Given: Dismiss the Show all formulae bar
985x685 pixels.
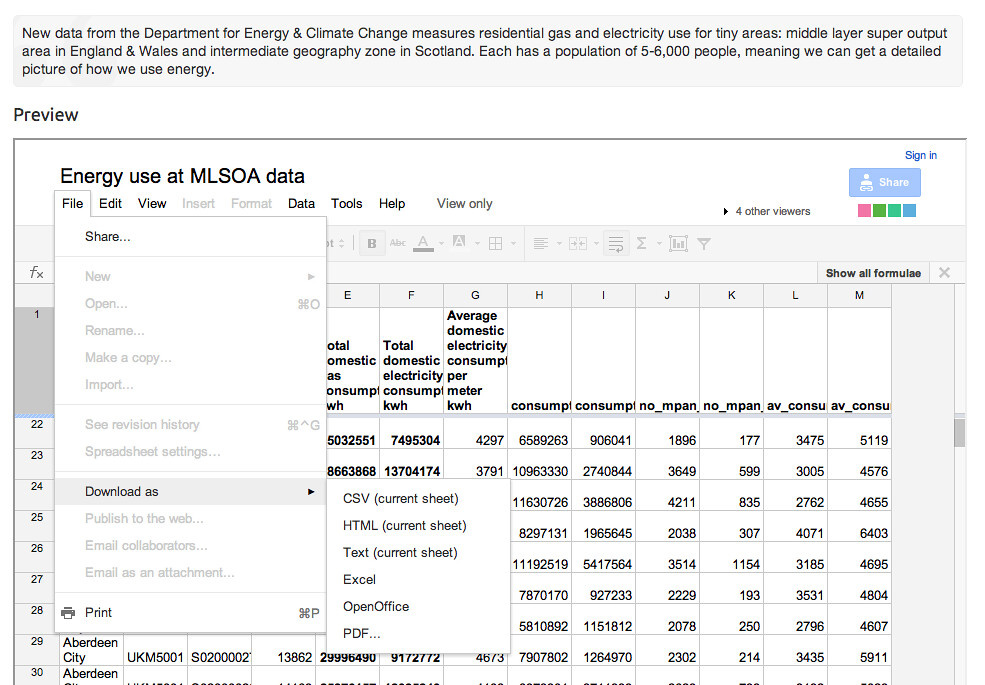Looking at the screenshot, I should click(x=944, y=272).
